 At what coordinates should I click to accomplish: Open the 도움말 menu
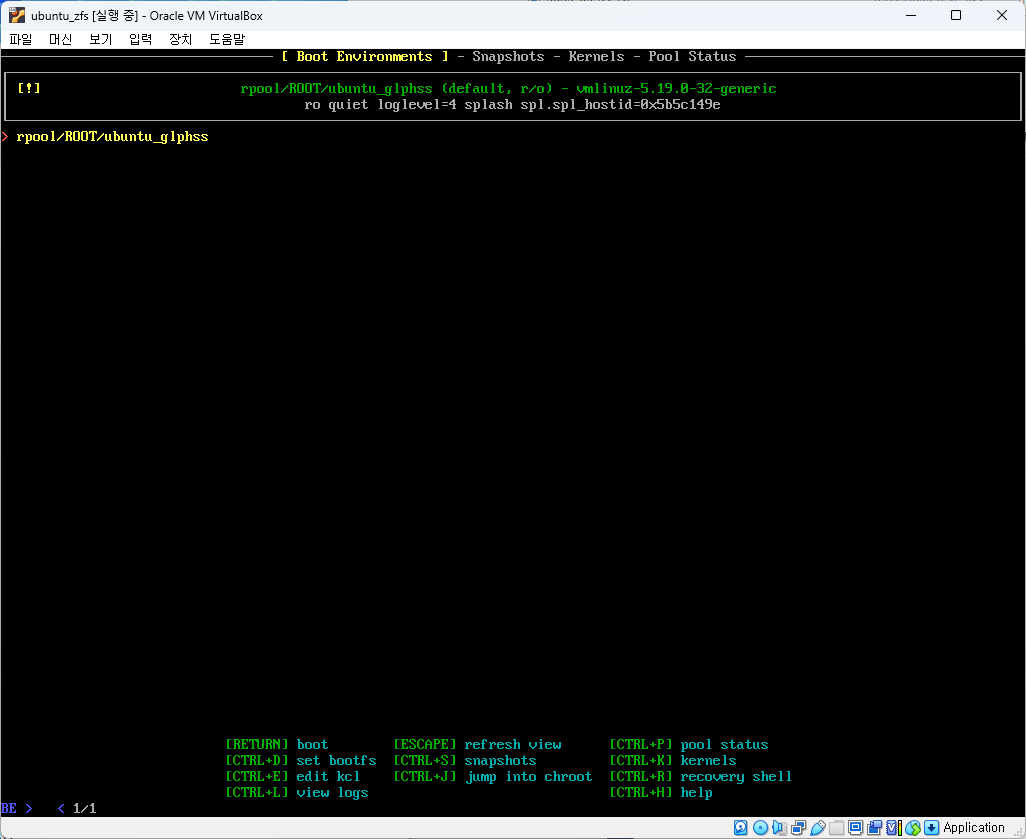pos(226,39)
